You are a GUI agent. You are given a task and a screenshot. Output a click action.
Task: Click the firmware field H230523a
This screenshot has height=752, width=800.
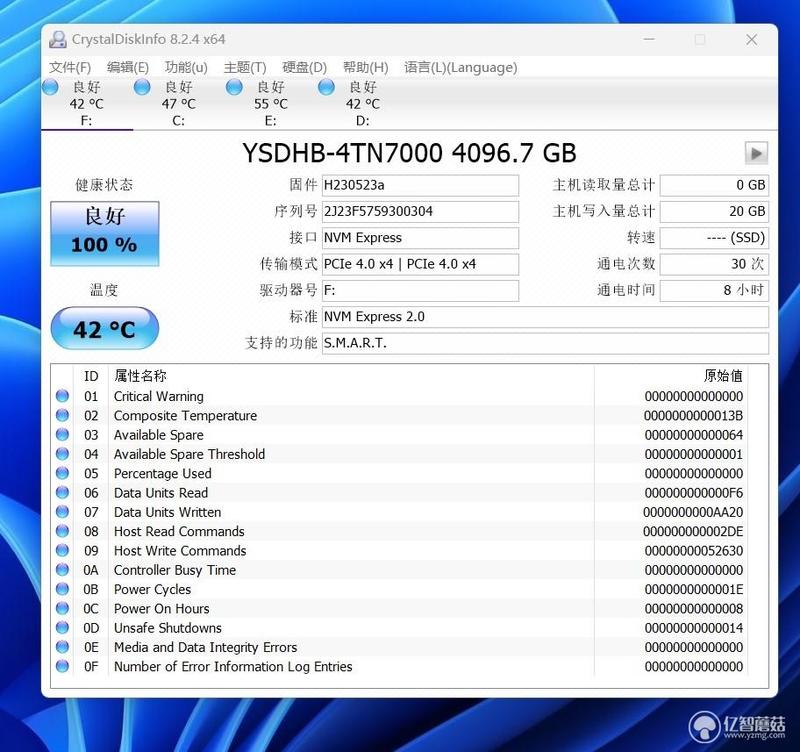420,185
